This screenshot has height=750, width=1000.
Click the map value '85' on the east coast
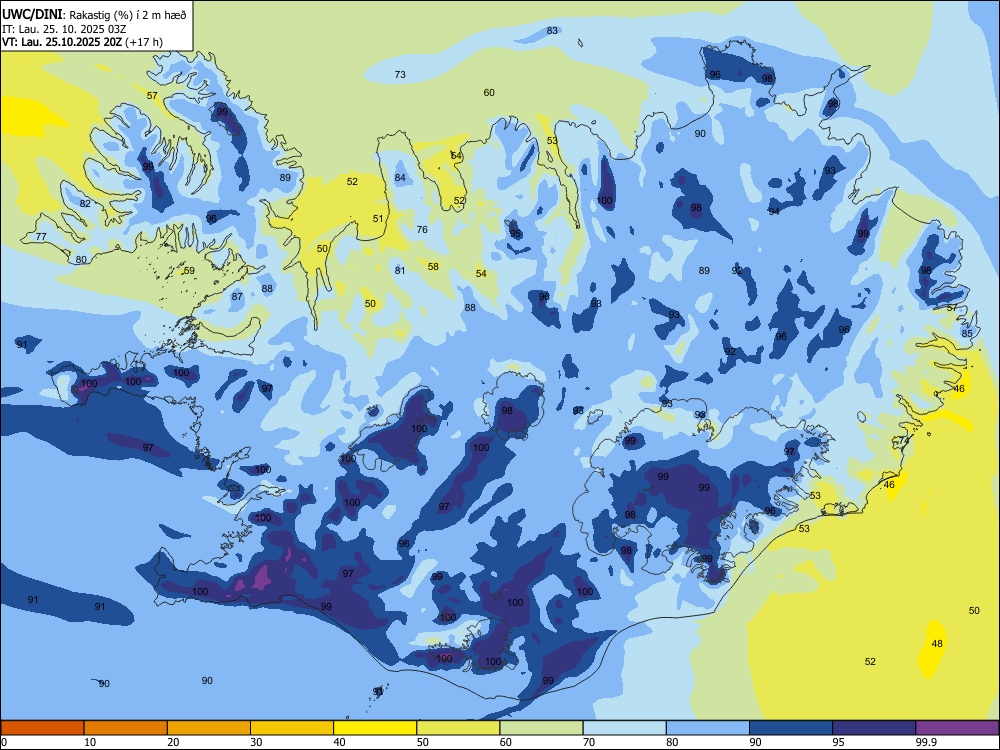tap(967, 334)
